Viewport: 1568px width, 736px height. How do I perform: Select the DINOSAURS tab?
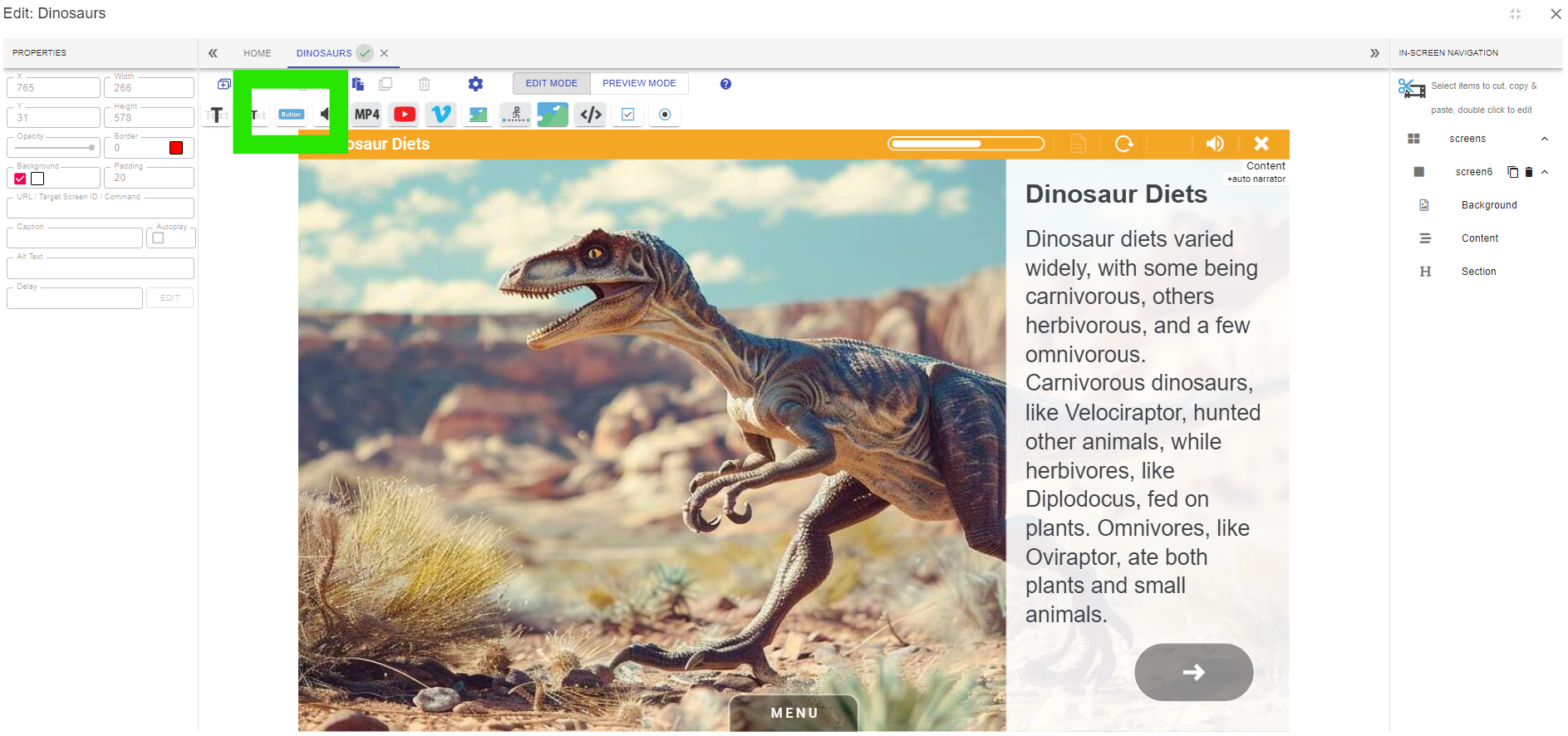tap(324, 53)
